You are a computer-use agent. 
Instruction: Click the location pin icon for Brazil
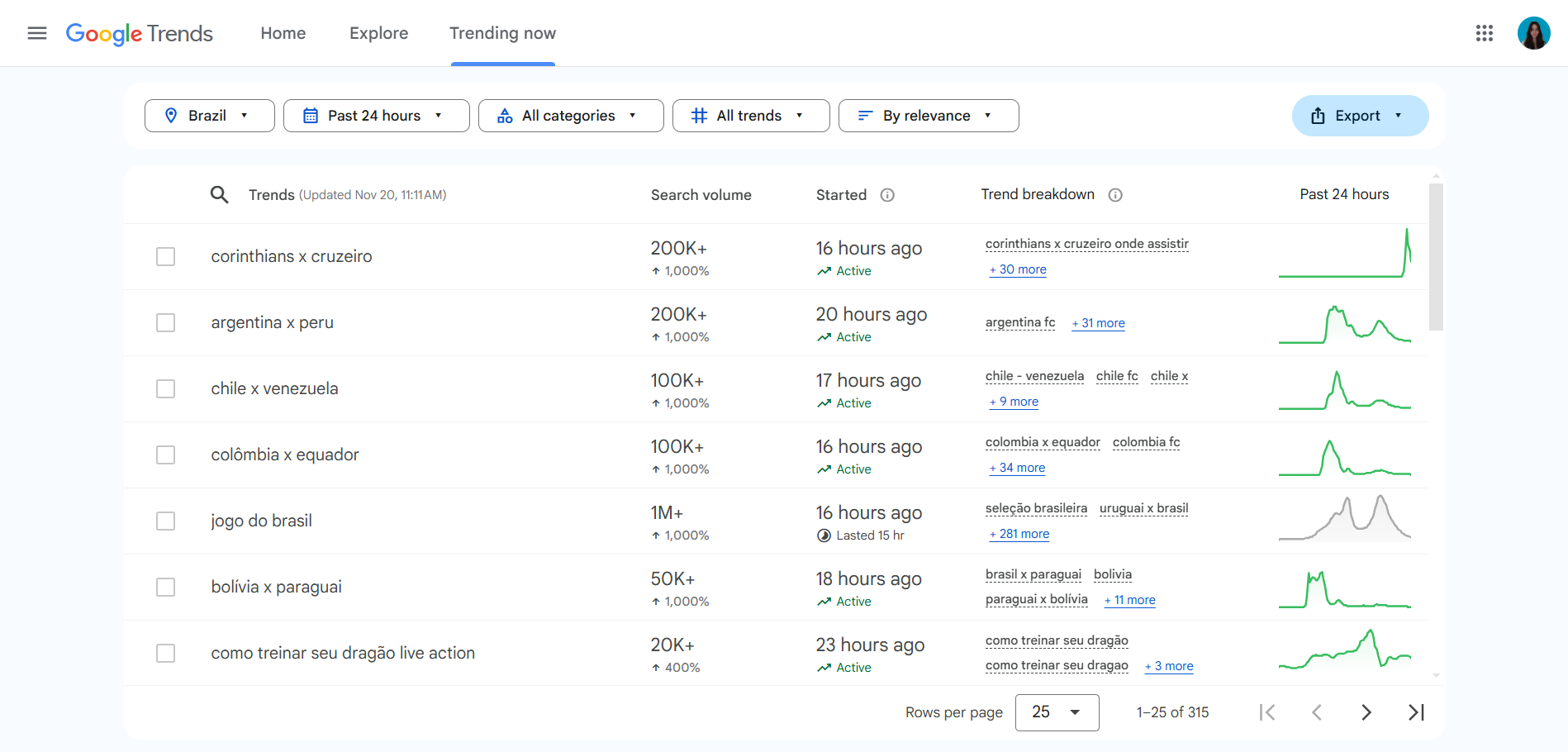[171, 116]
